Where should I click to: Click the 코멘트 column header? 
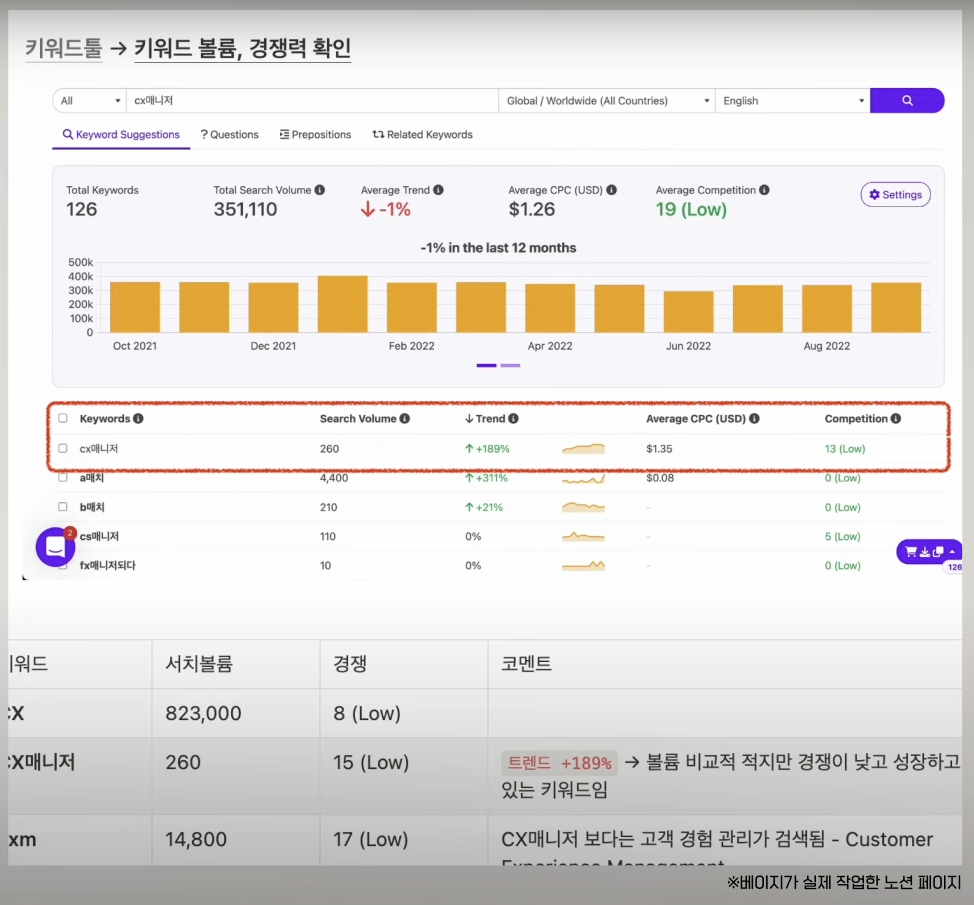[526, 664]
